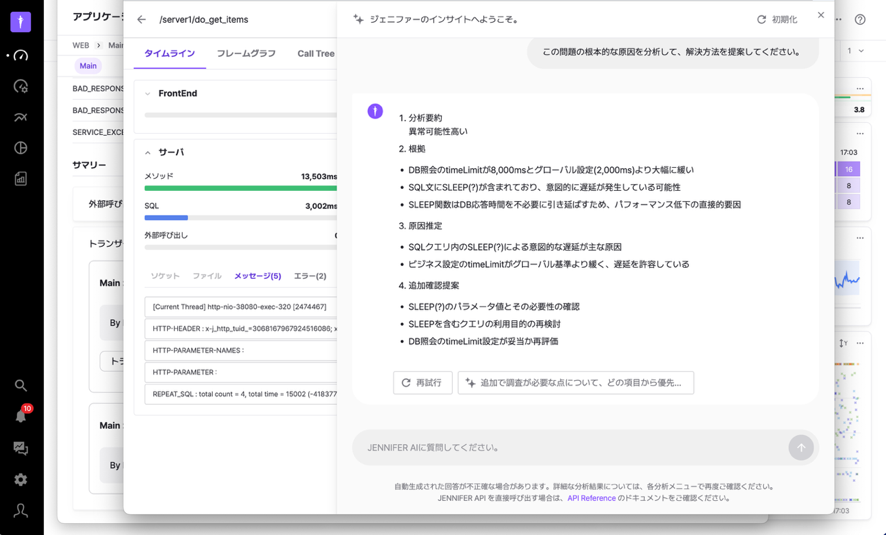Open the API Reference link

click(591, 498)
